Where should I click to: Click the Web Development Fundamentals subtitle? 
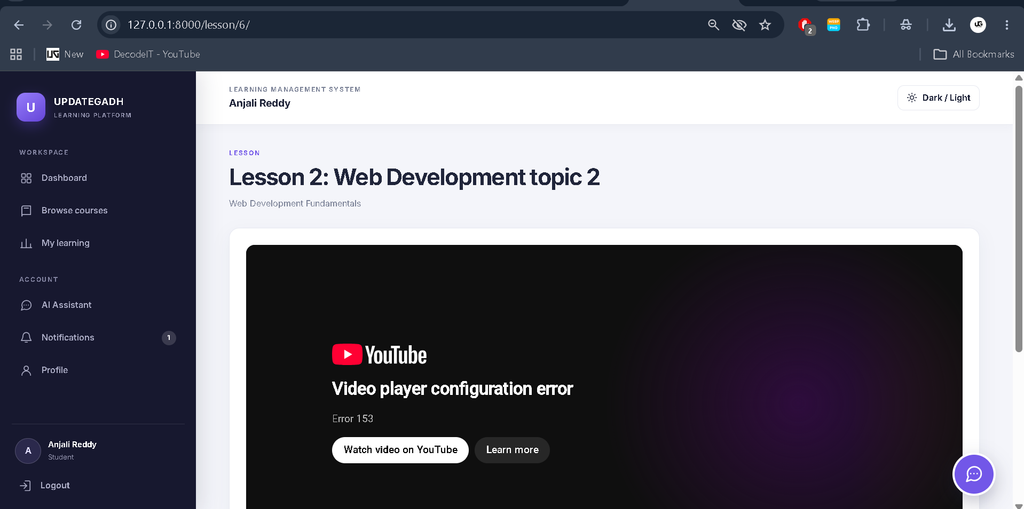[x=295, y=203]
